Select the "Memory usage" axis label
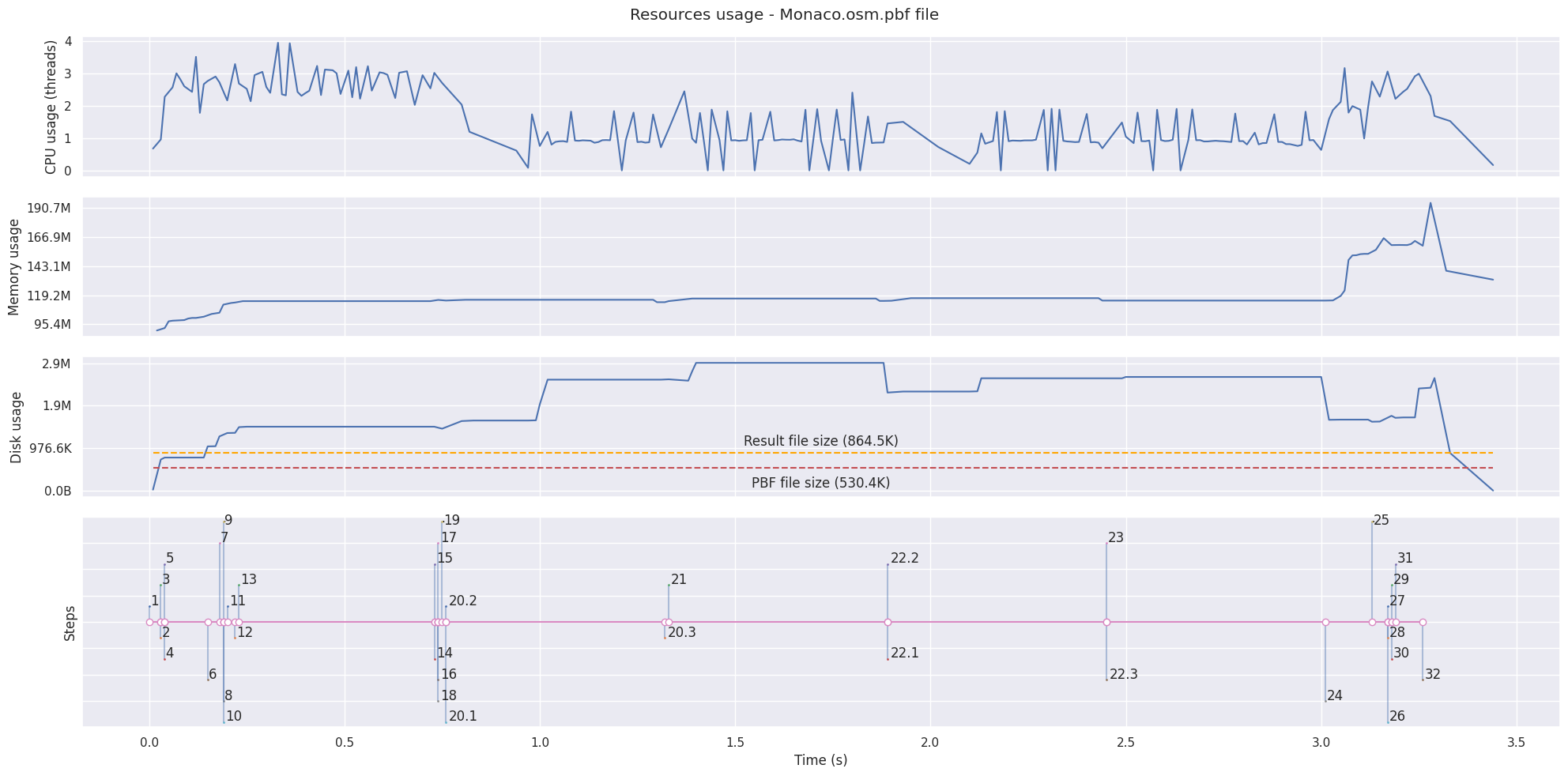1568x776 pixels. point(13,267)
